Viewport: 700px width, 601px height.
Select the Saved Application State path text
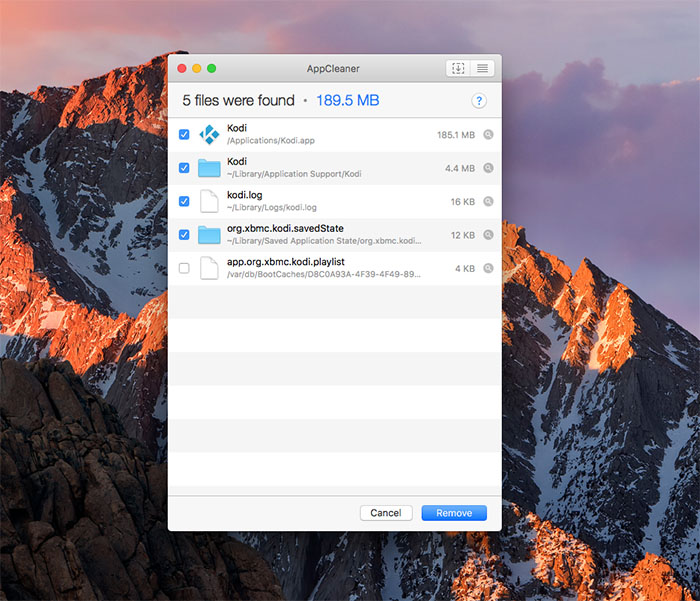324,241
